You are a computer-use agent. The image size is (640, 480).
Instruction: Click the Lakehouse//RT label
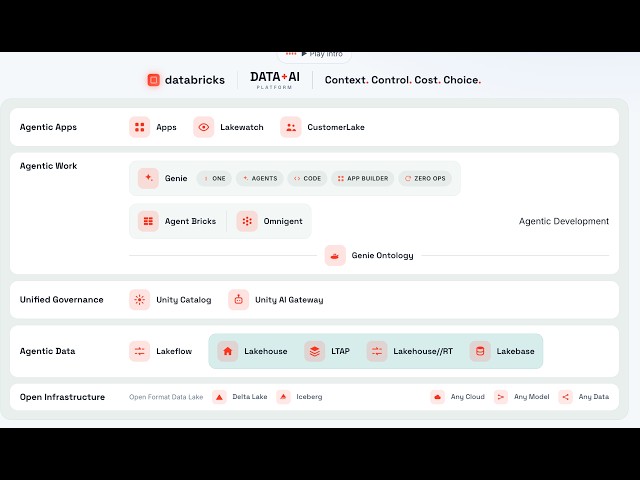423,351
